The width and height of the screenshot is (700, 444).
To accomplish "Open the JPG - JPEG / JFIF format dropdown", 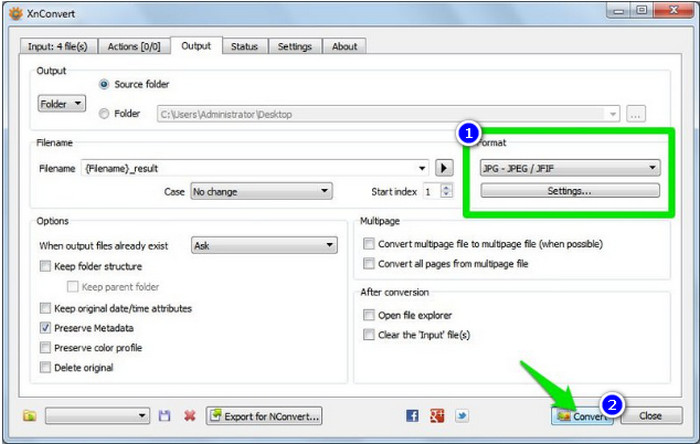I will 570,168.
